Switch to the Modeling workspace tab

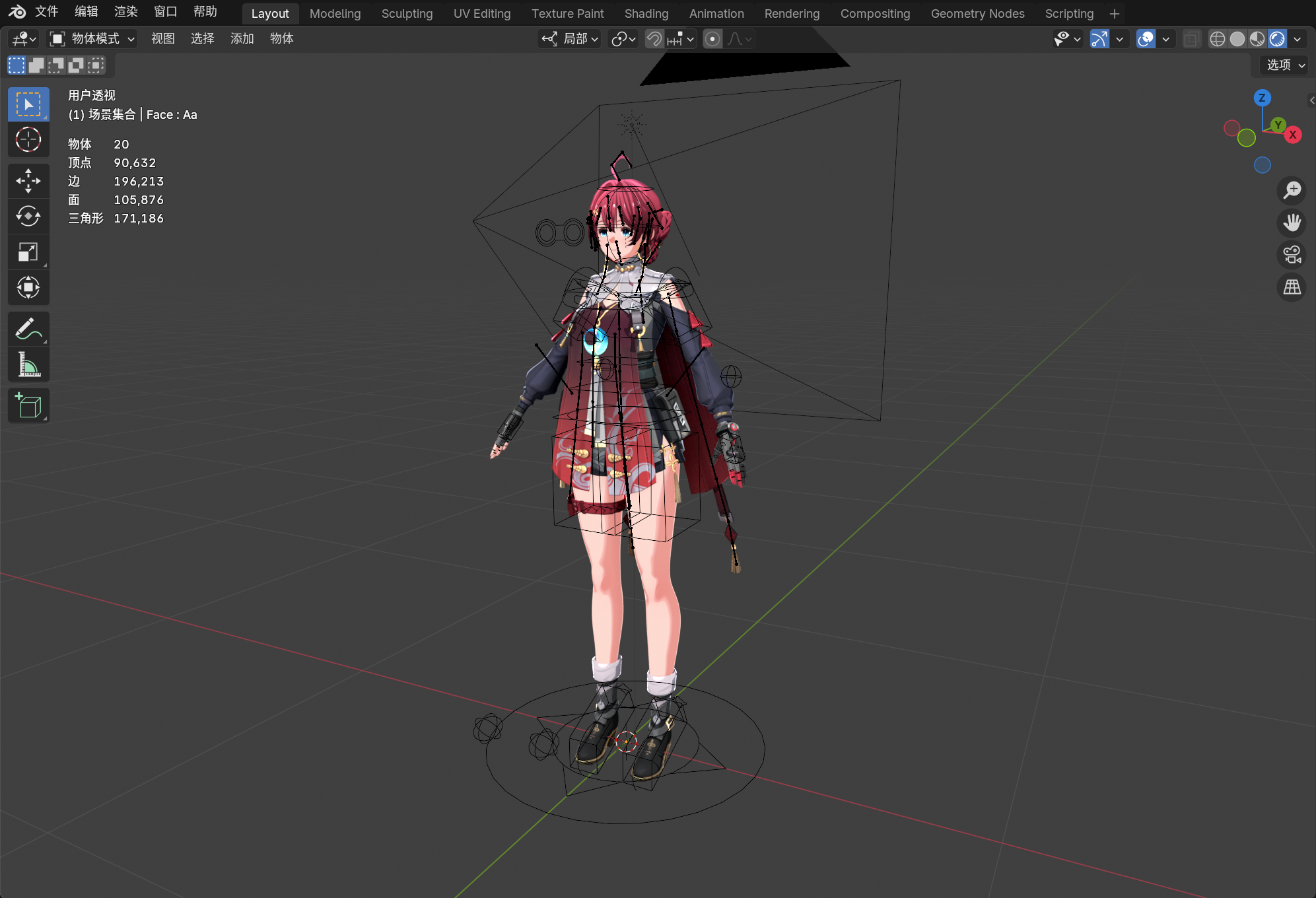tap(335, 13)
